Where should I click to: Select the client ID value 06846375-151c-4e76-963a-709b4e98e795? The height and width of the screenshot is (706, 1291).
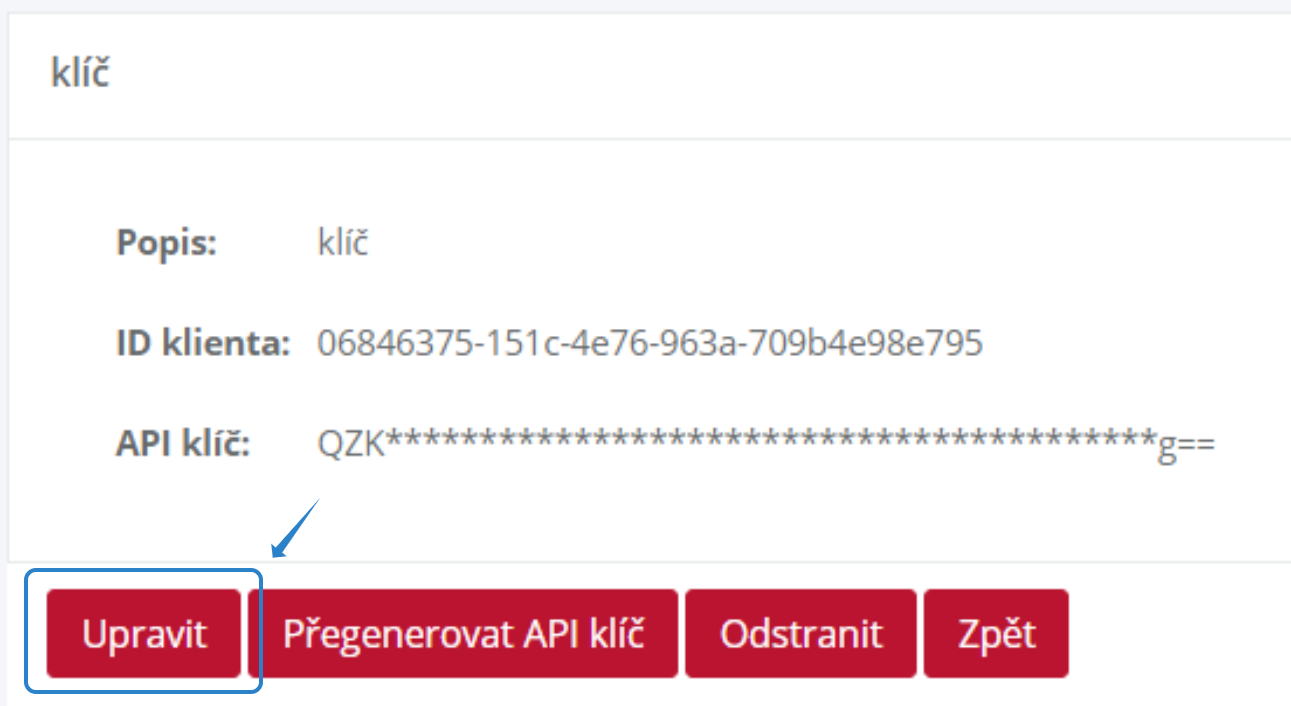click(650, 343)
